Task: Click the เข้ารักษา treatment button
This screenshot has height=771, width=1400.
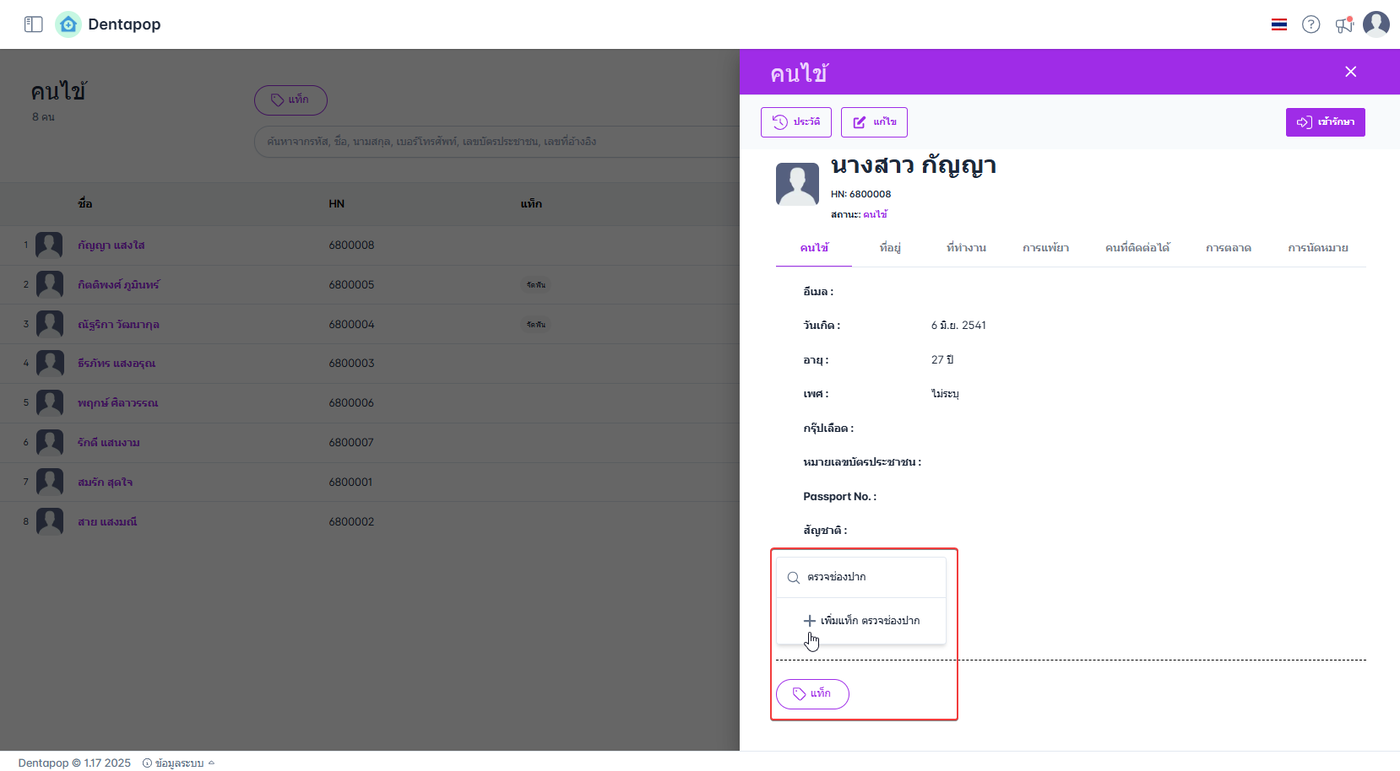Action: pos(1325,122)
